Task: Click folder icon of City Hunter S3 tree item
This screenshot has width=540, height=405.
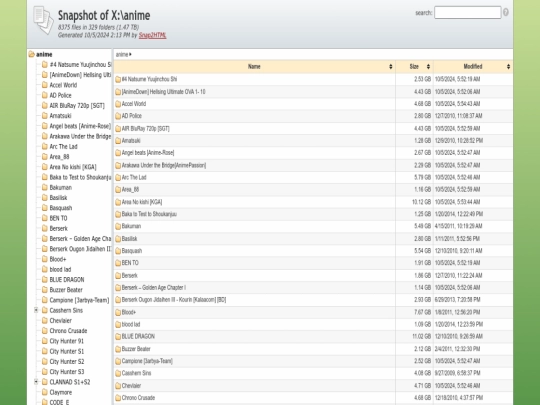Action: tap(44, 372)
